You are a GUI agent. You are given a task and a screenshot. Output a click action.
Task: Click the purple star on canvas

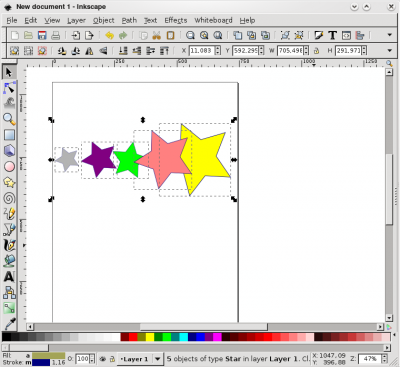click(99, 159)
